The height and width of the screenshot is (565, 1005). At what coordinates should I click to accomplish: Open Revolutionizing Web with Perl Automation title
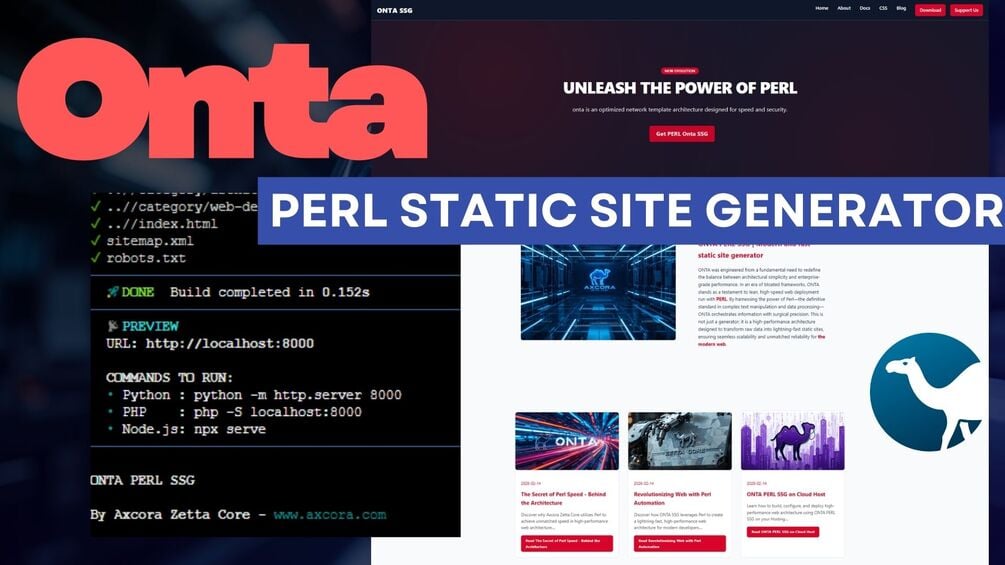[x=672, y=498]
